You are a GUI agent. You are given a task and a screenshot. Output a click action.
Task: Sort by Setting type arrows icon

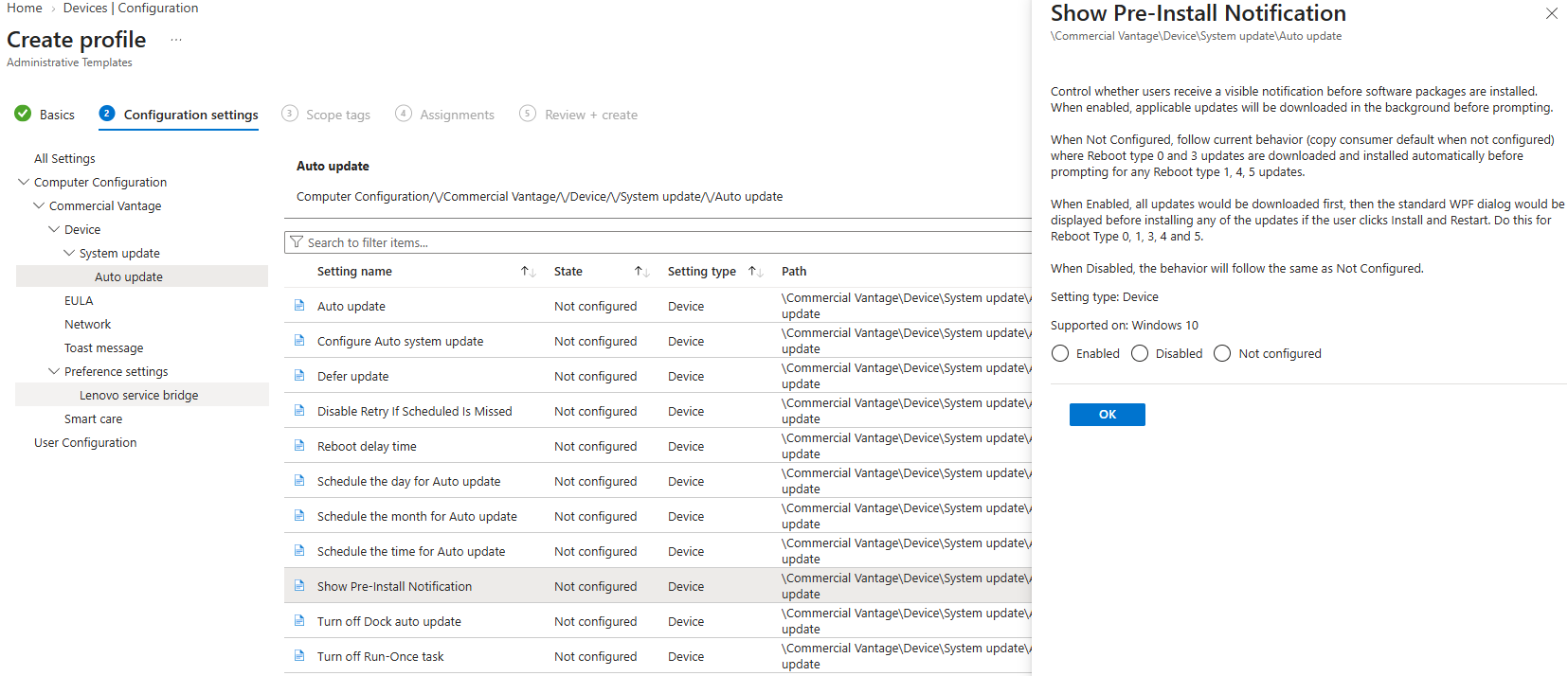point(756,272)
